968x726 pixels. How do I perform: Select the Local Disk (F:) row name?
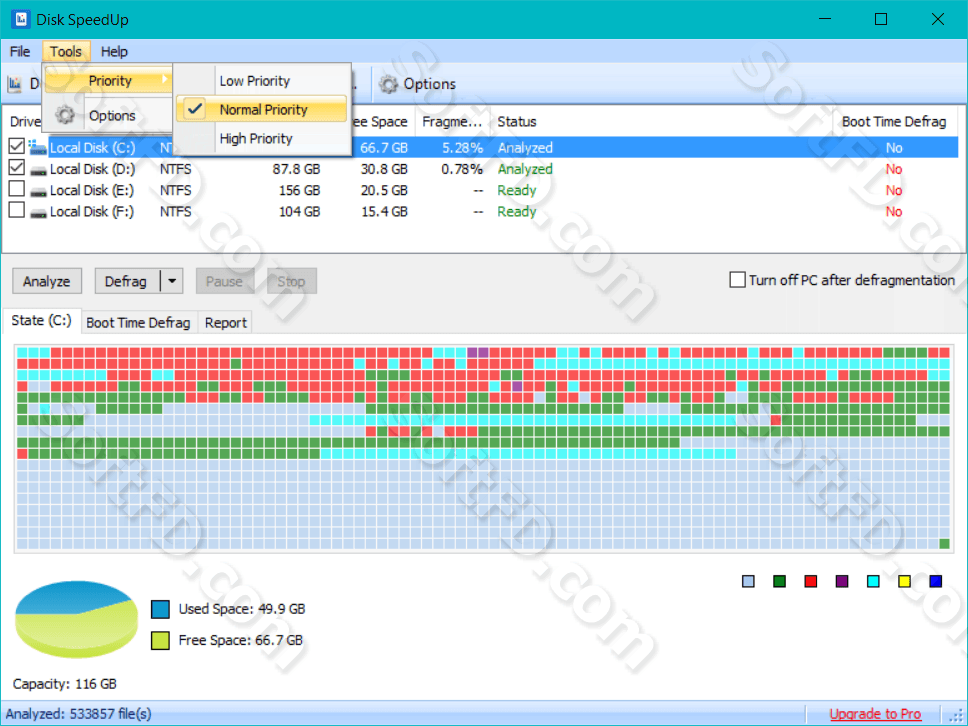tap(92, 212)
